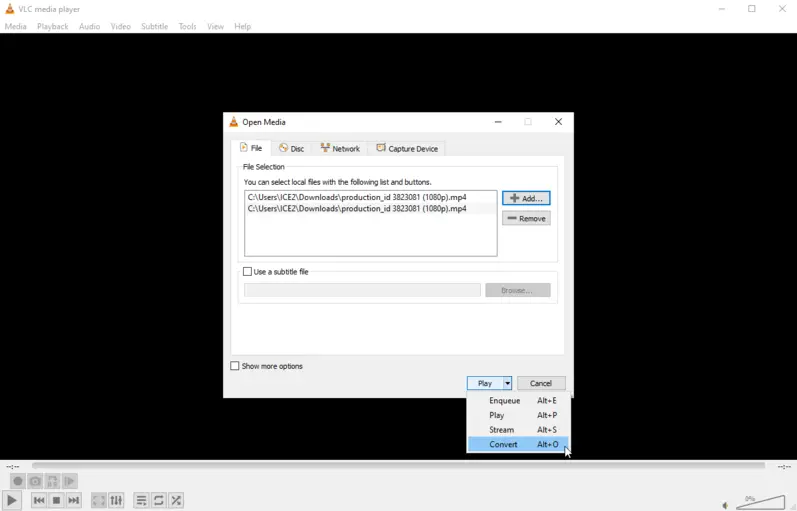Image resolution: width=797 pixels, height=511 pixels.
Task: Open the Media menu
Action: click(x=15, y=26)
